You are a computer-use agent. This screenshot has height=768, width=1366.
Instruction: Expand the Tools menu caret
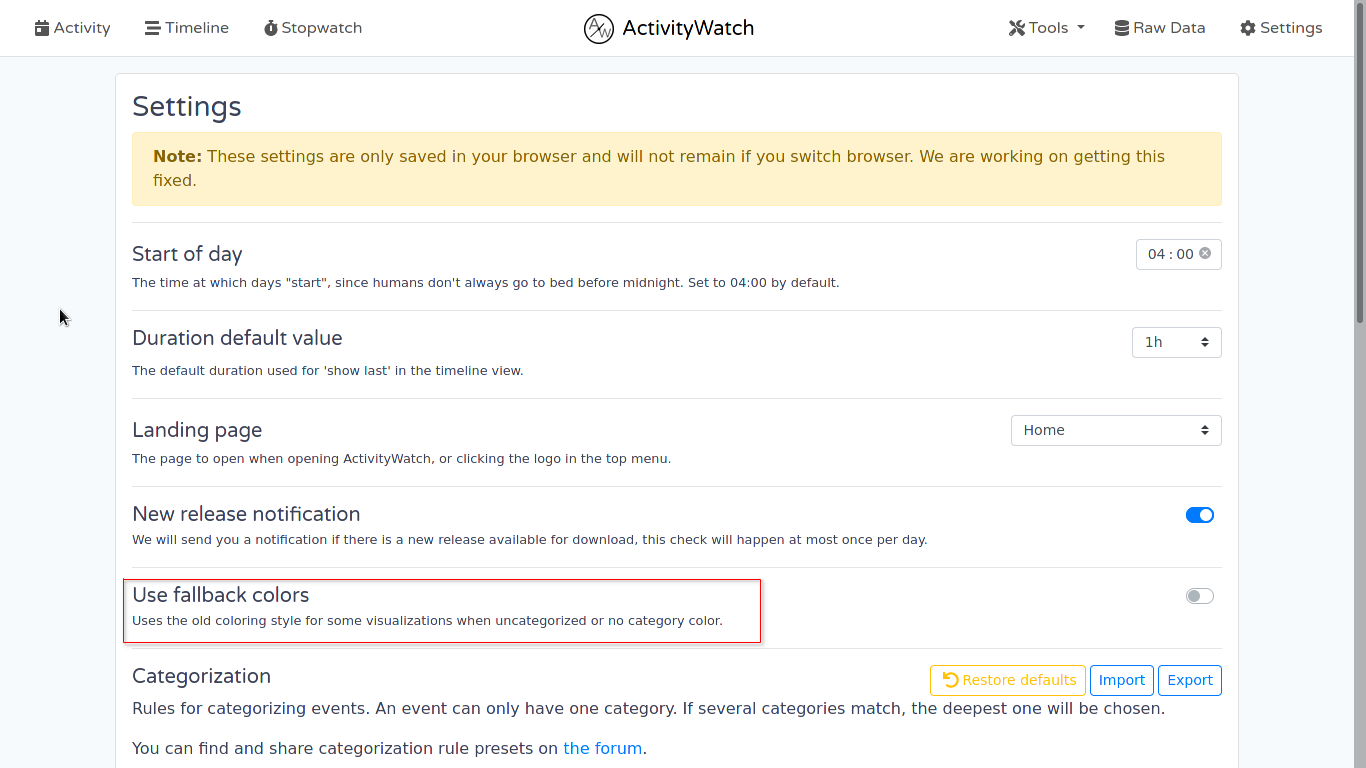click(1081, 29)
